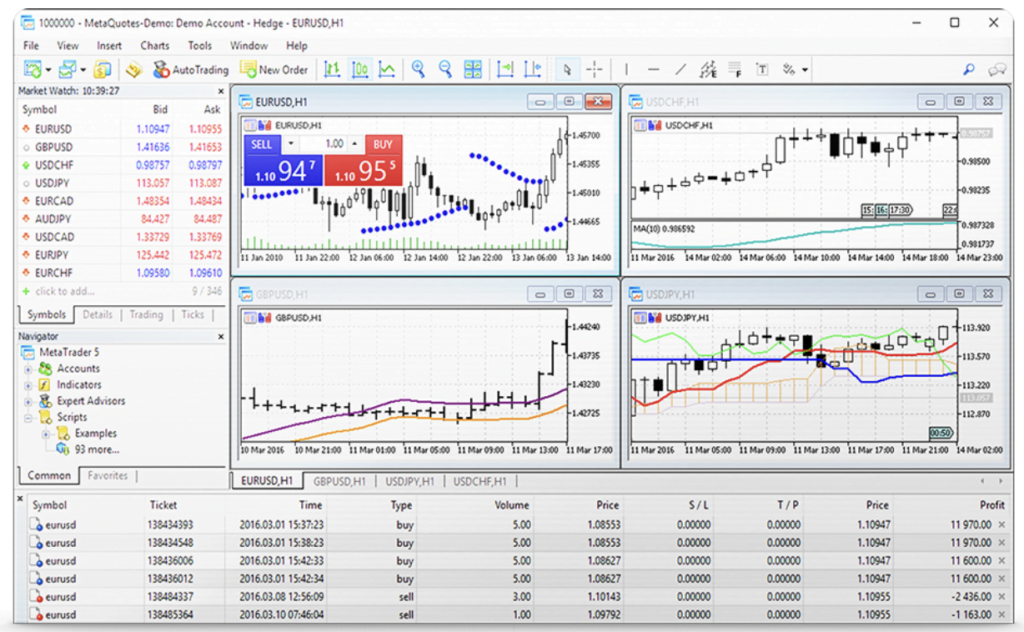Decrease trade volume with the down arrow
This screenshot has height=632, width=1024.
click(x=291, y=144)
